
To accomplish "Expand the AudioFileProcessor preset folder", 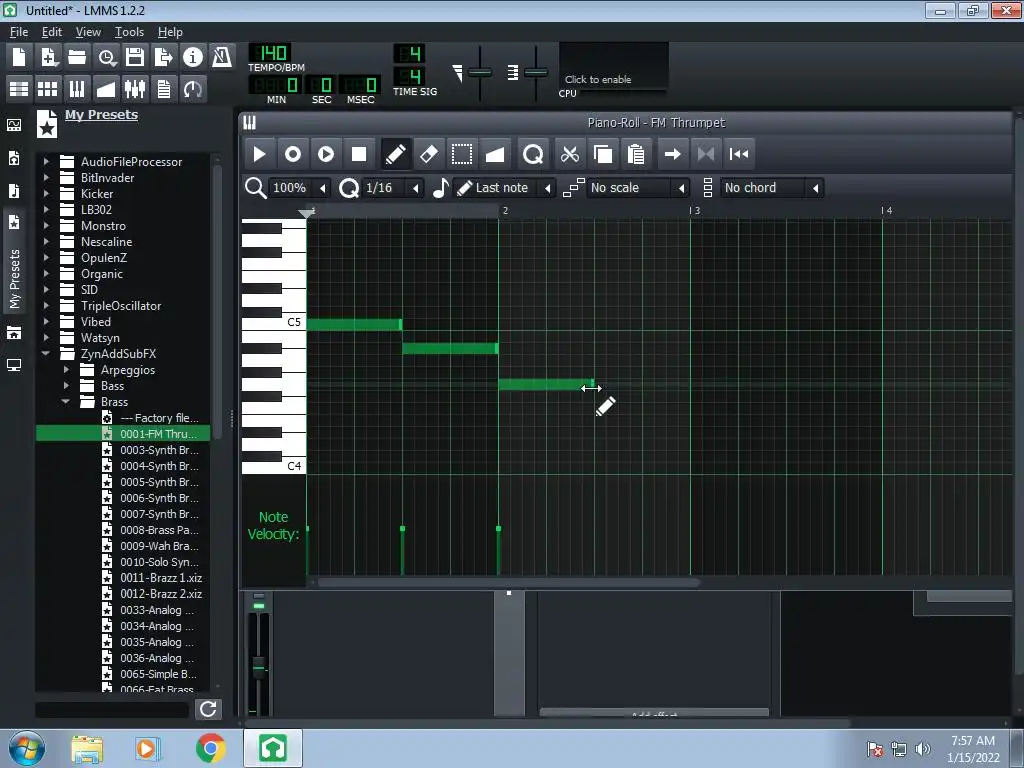I will click(46, 161).
